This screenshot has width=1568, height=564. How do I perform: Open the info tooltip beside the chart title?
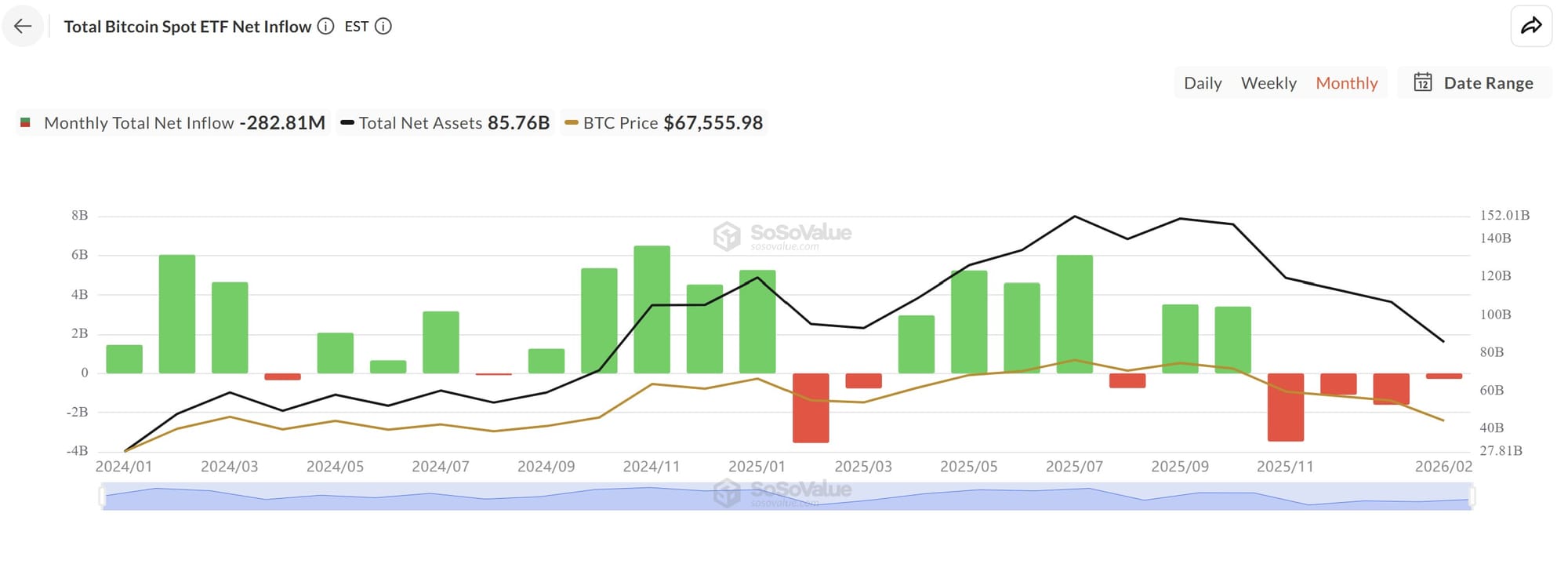325,26
